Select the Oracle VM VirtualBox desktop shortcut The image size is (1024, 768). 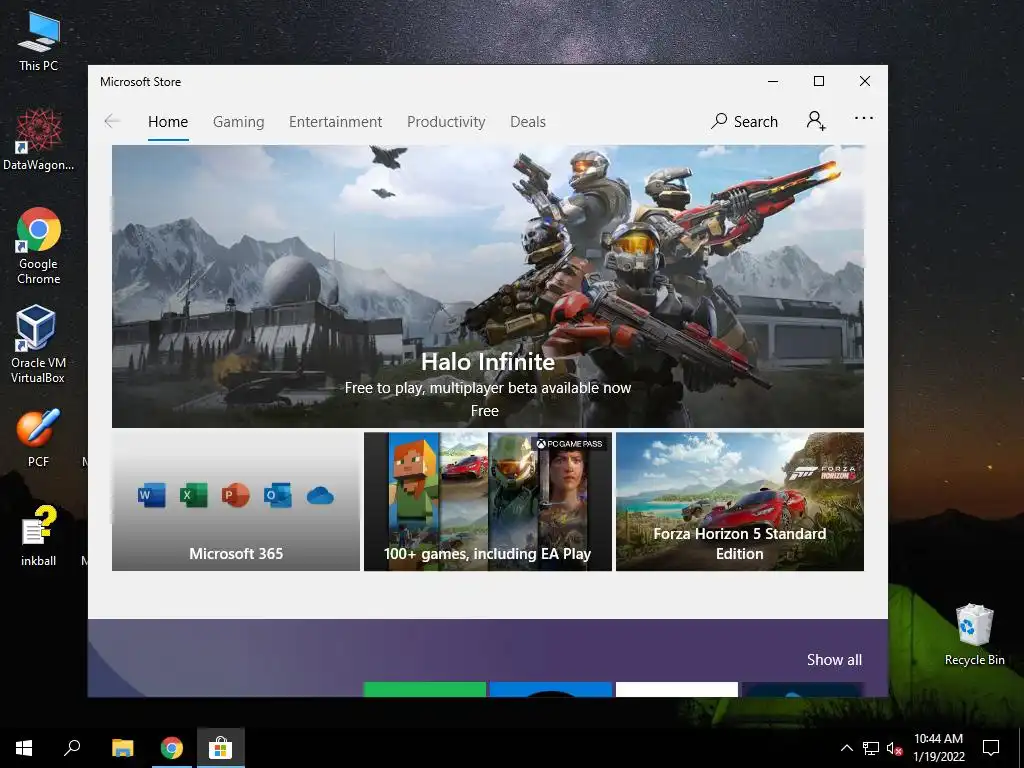tap(38, 344)
